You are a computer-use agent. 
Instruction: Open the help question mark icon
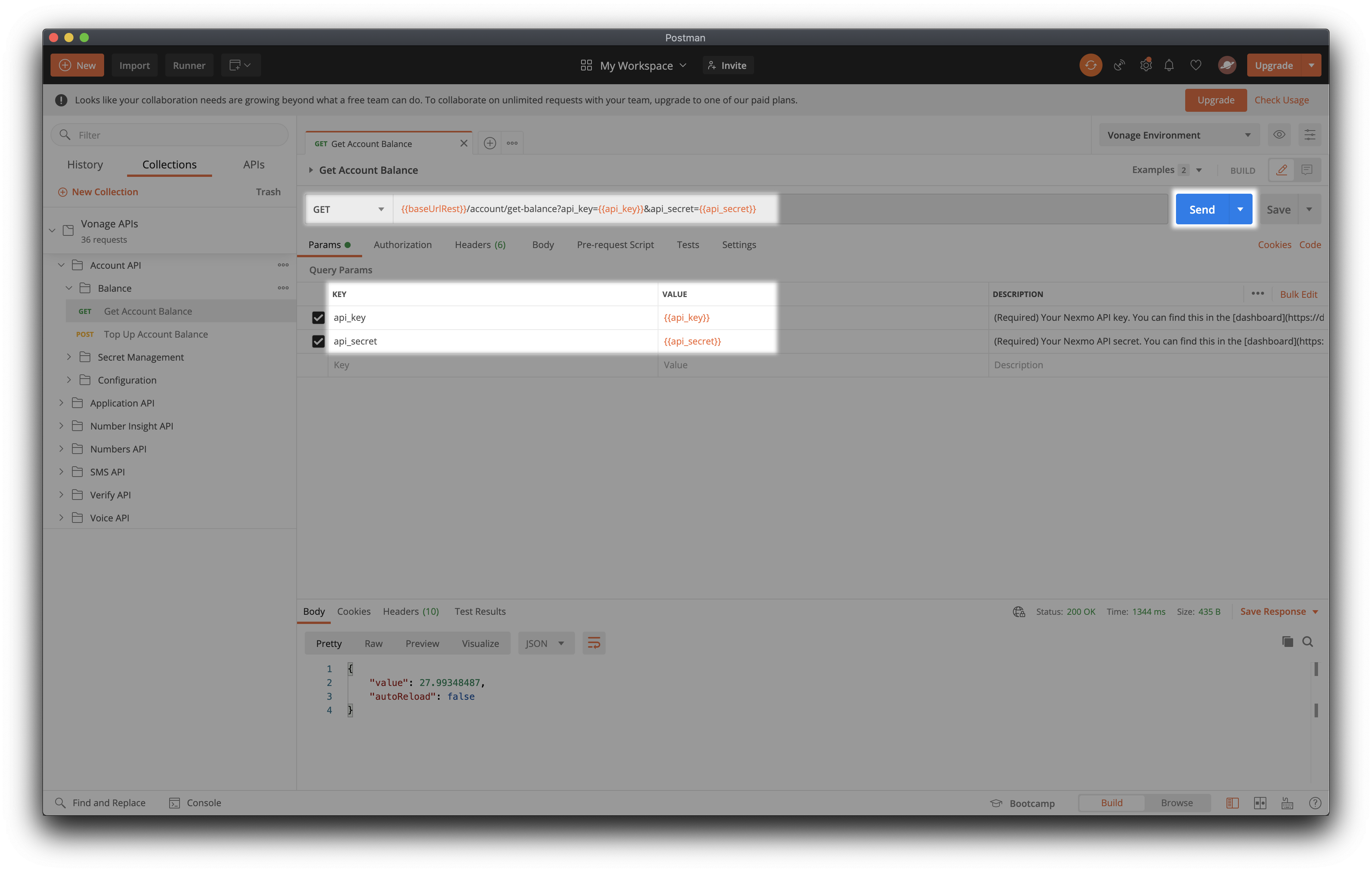pos(1315,802)
